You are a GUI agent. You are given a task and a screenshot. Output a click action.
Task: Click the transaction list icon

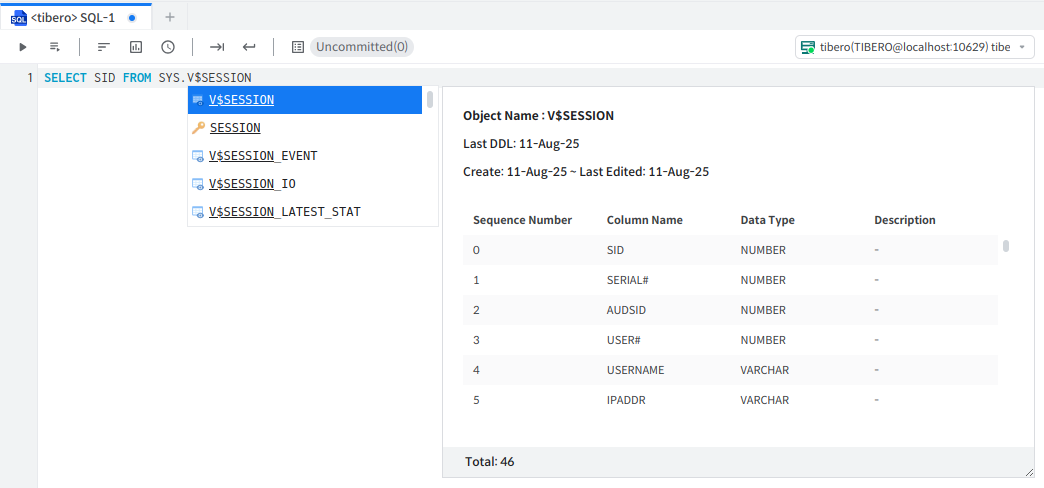coord(297,47)
